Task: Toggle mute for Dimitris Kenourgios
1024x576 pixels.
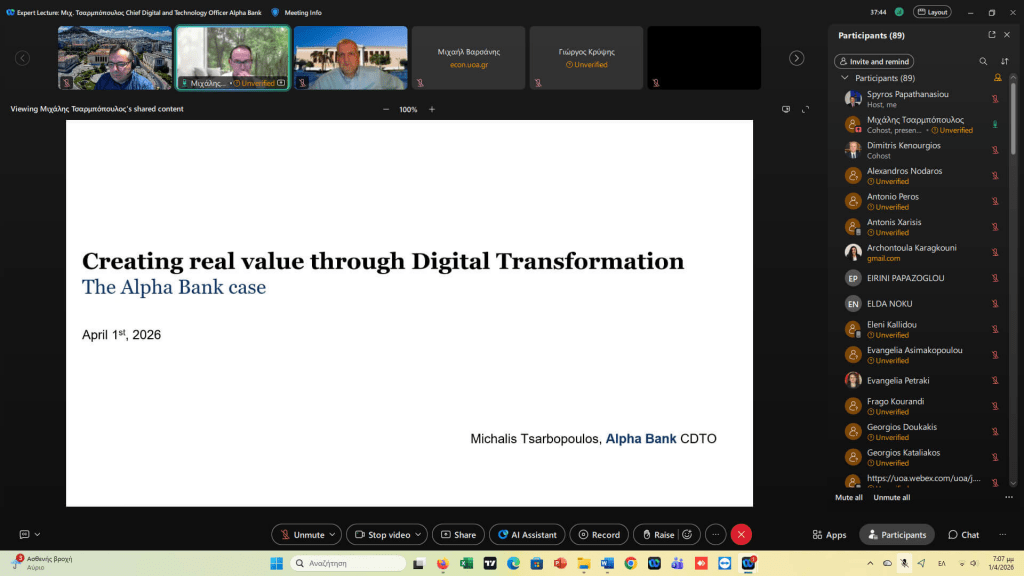Action: tap(995, 150)
